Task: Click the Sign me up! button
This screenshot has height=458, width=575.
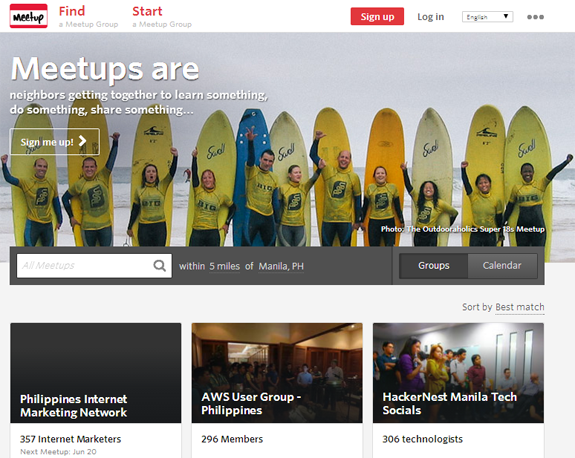Action: (x=55, y=142)
